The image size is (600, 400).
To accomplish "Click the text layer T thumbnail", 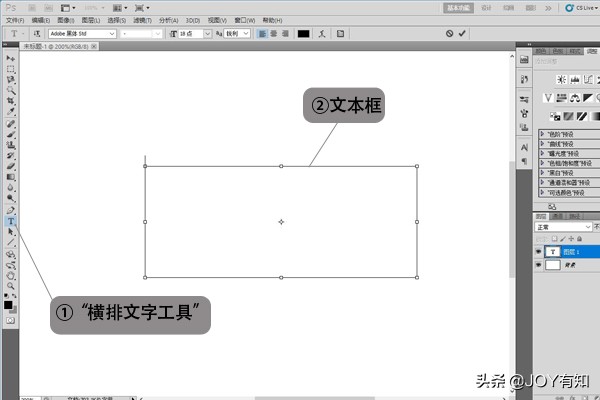I will pyautogui.click(x=553, y=251).
